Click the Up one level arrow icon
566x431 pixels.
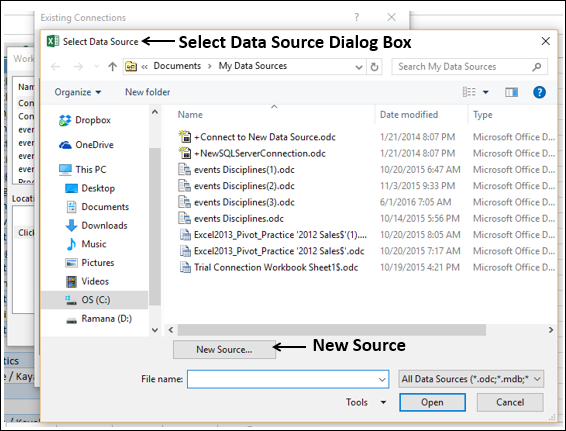click(113, 66)
